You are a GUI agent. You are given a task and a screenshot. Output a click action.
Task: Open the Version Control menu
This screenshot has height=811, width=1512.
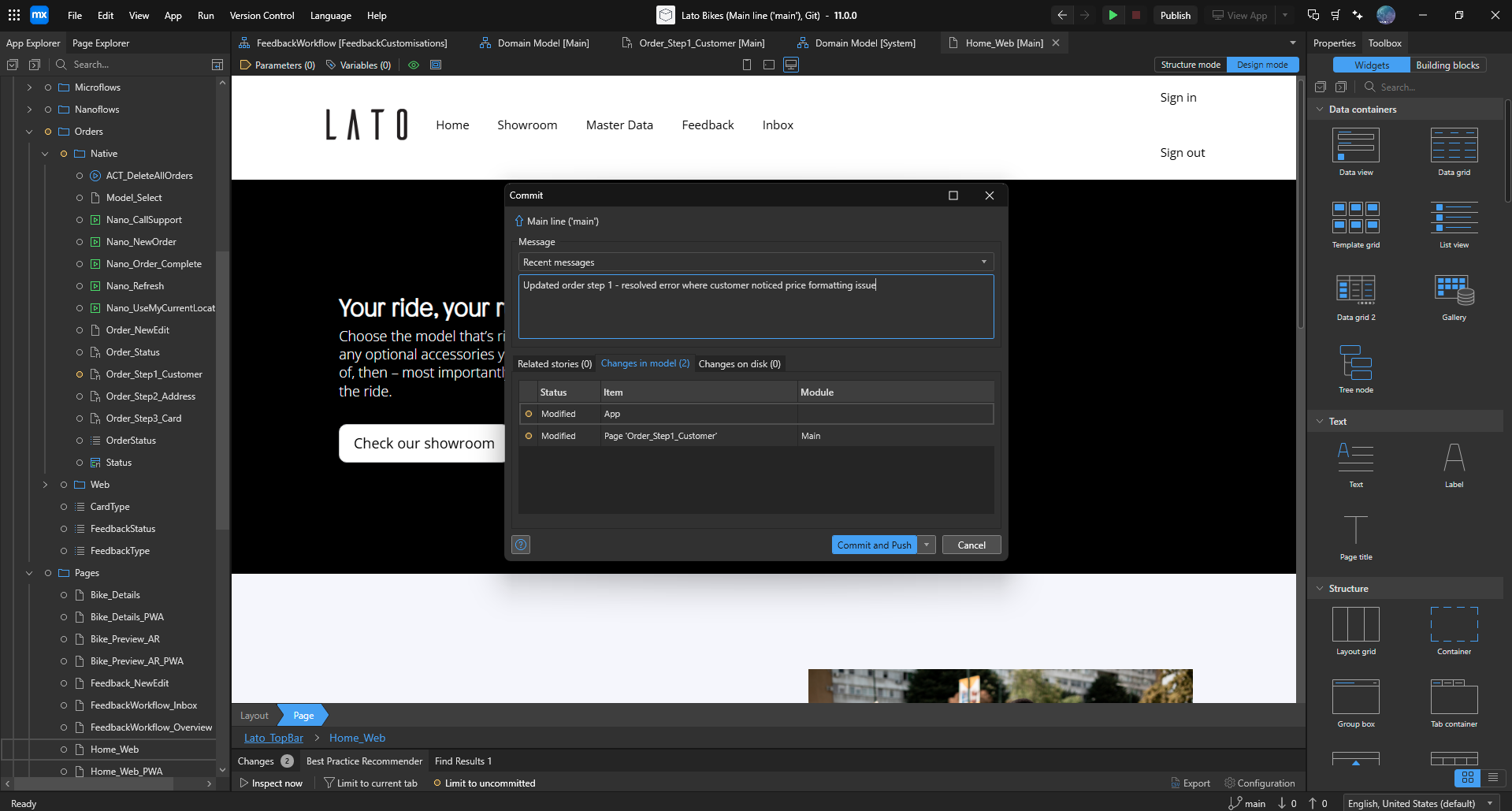click(262, 15)
